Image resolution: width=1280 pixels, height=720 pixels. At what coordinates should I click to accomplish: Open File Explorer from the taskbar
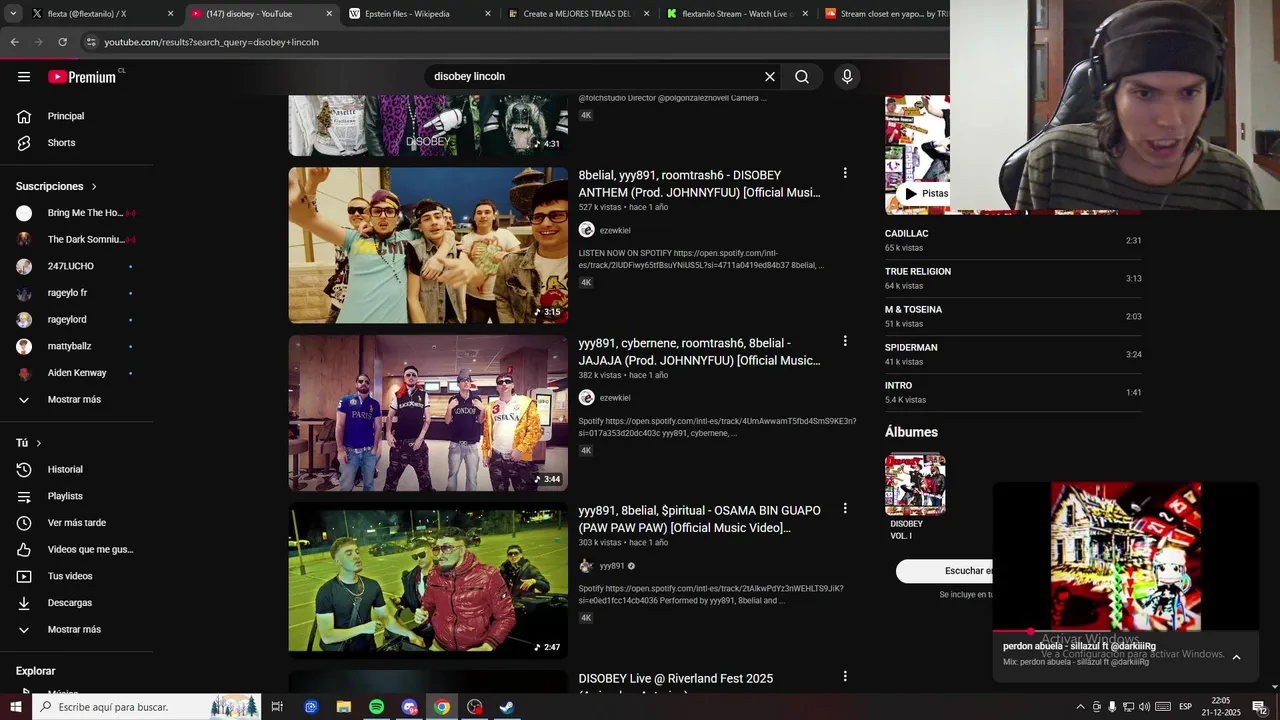[x=344, y=707]
